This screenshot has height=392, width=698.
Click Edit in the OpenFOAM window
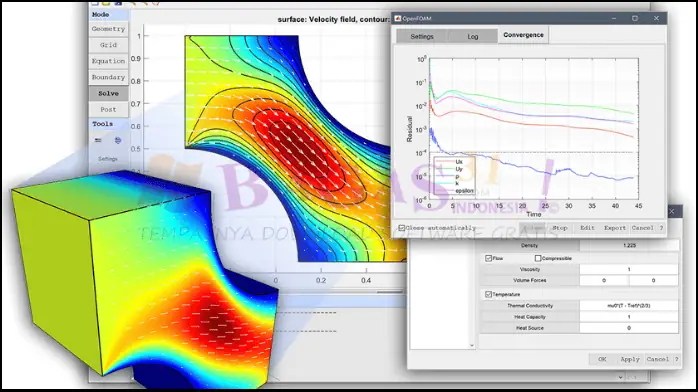[587, 228]
